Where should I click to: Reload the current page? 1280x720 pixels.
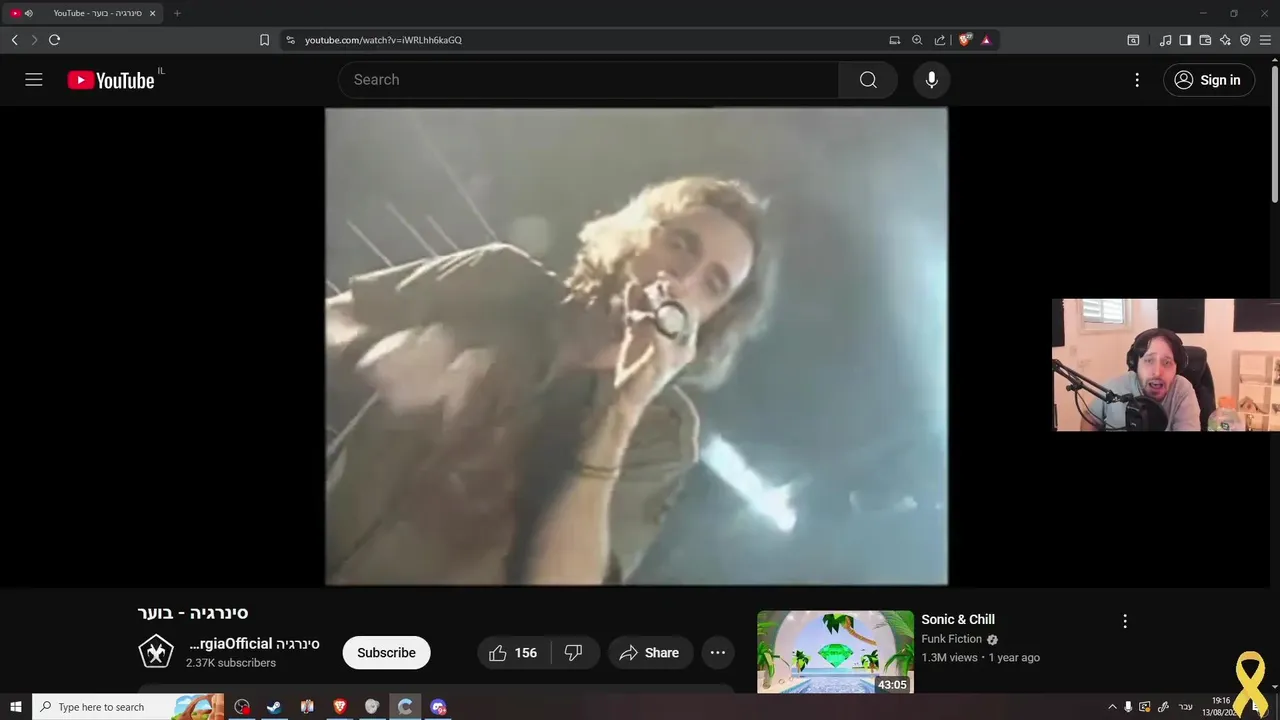point(54,40)
